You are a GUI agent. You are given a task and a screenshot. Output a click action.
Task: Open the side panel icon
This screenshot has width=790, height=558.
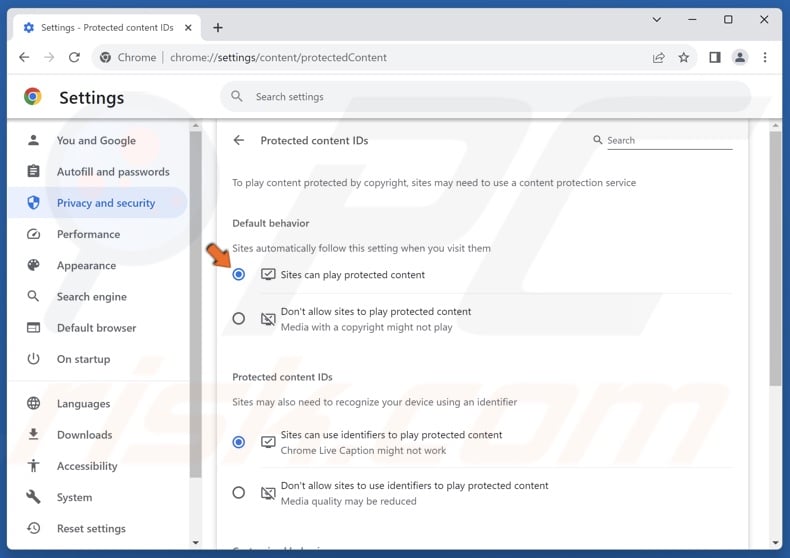coord(715,57)
